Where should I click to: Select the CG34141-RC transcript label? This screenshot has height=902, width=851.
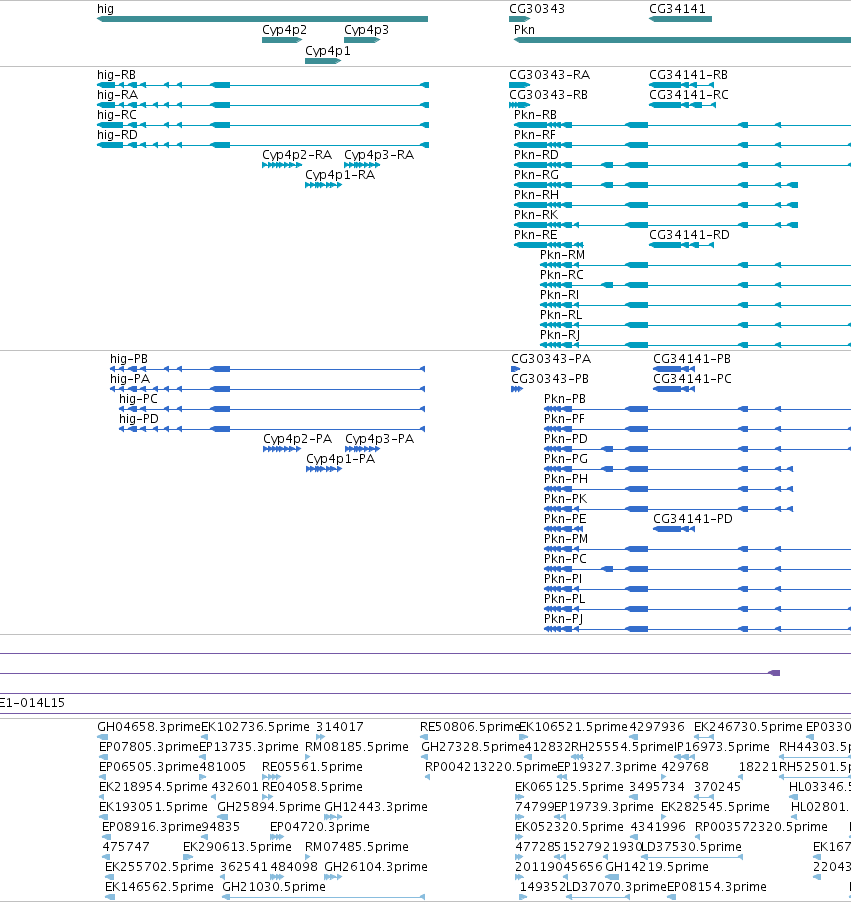(689, 95)
